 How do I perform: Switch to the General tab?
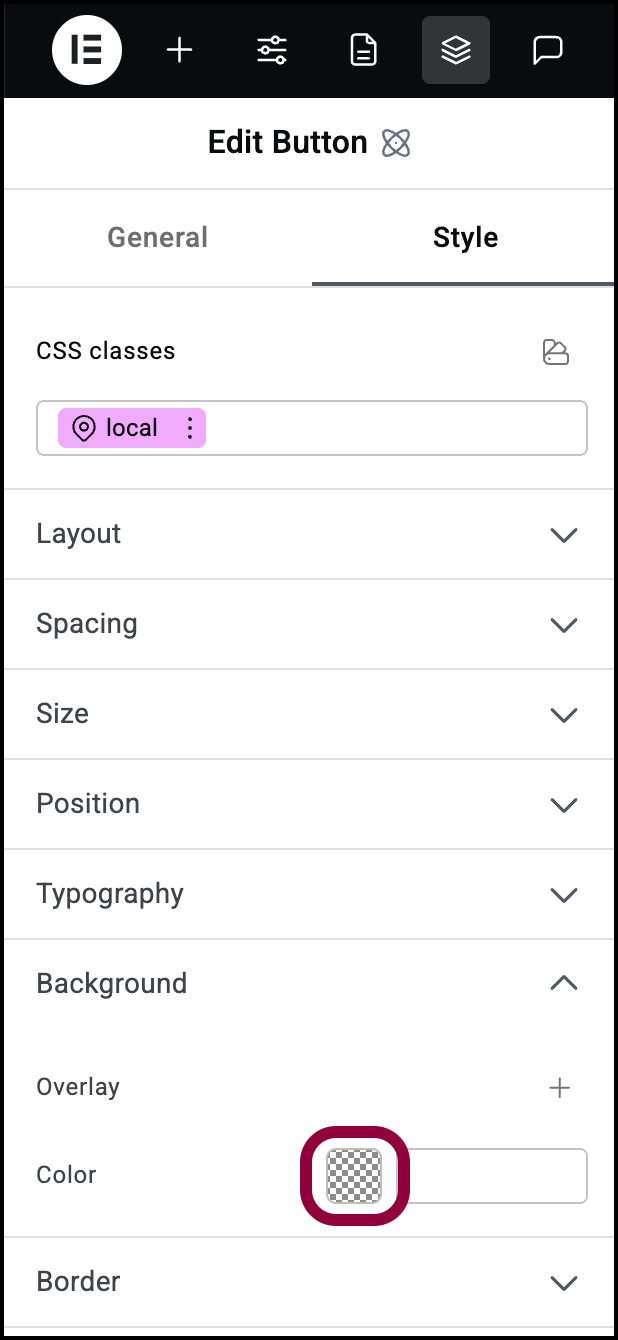(157, 238)
